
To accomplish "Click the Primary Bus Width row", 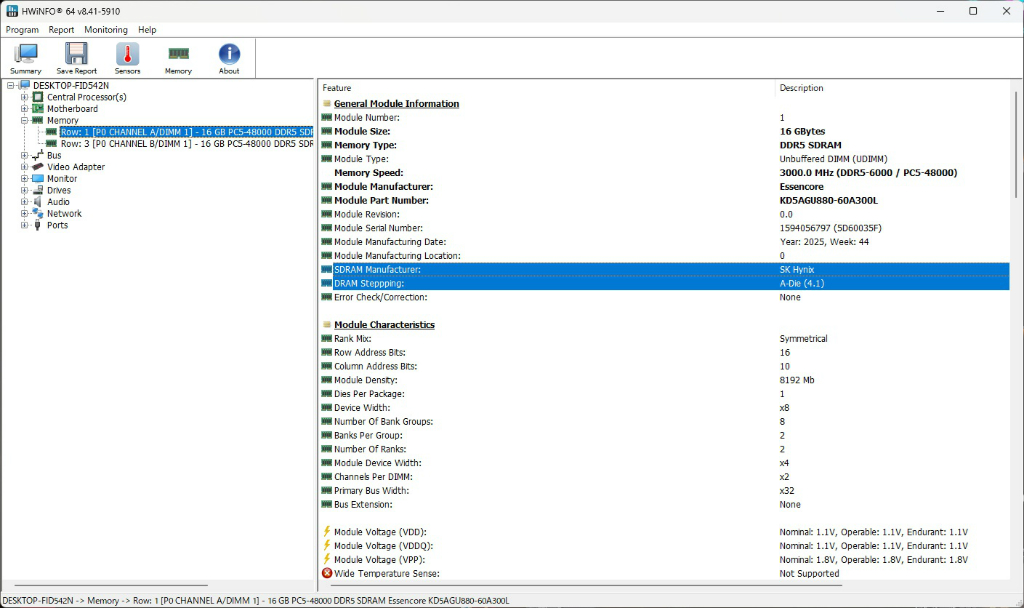I will coord(665,490).
